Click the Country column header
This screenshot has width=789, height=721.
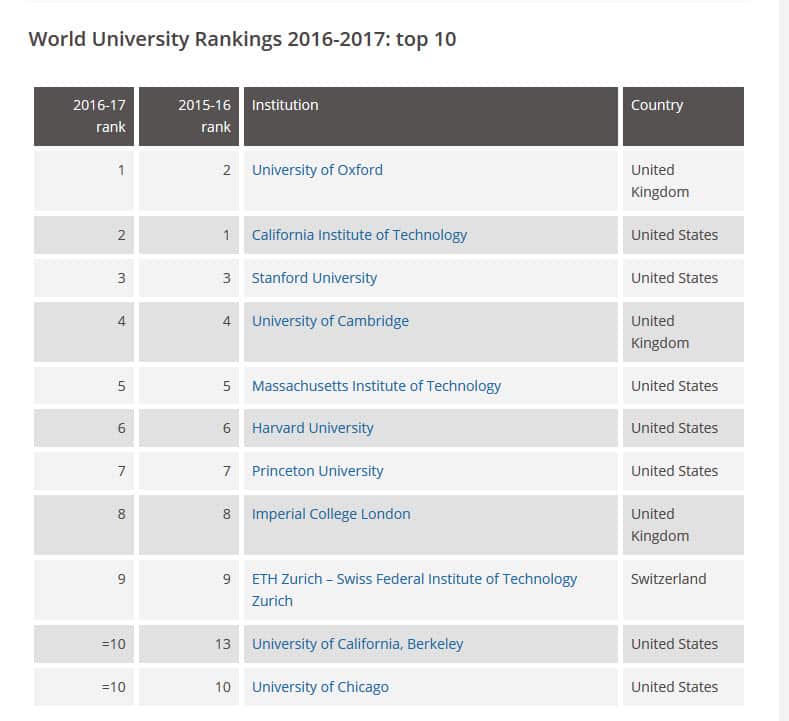(683, 116)
